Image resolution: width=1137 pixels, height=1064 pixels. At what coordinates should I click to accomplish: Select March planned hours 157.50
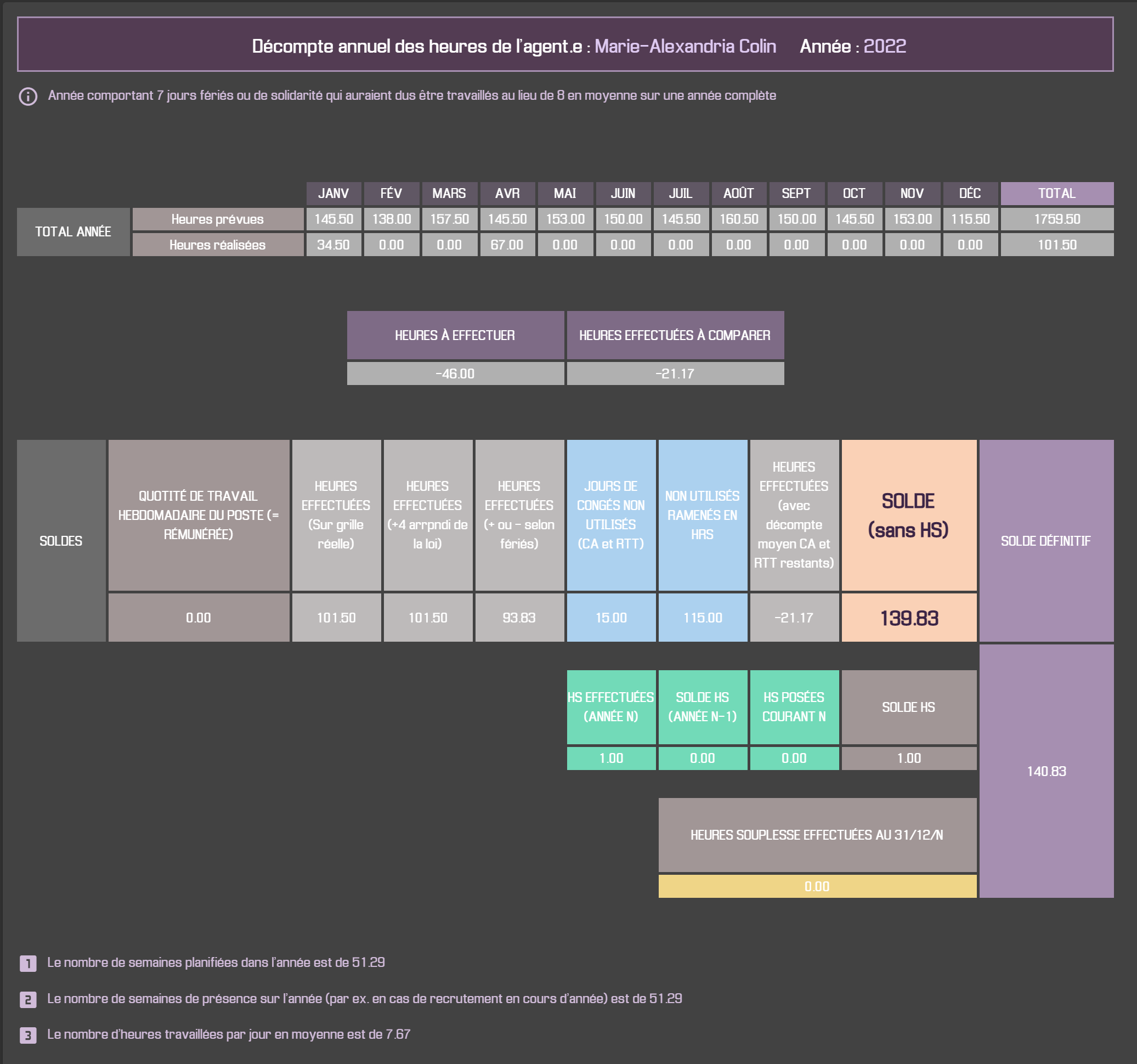[x=450, y=219]
